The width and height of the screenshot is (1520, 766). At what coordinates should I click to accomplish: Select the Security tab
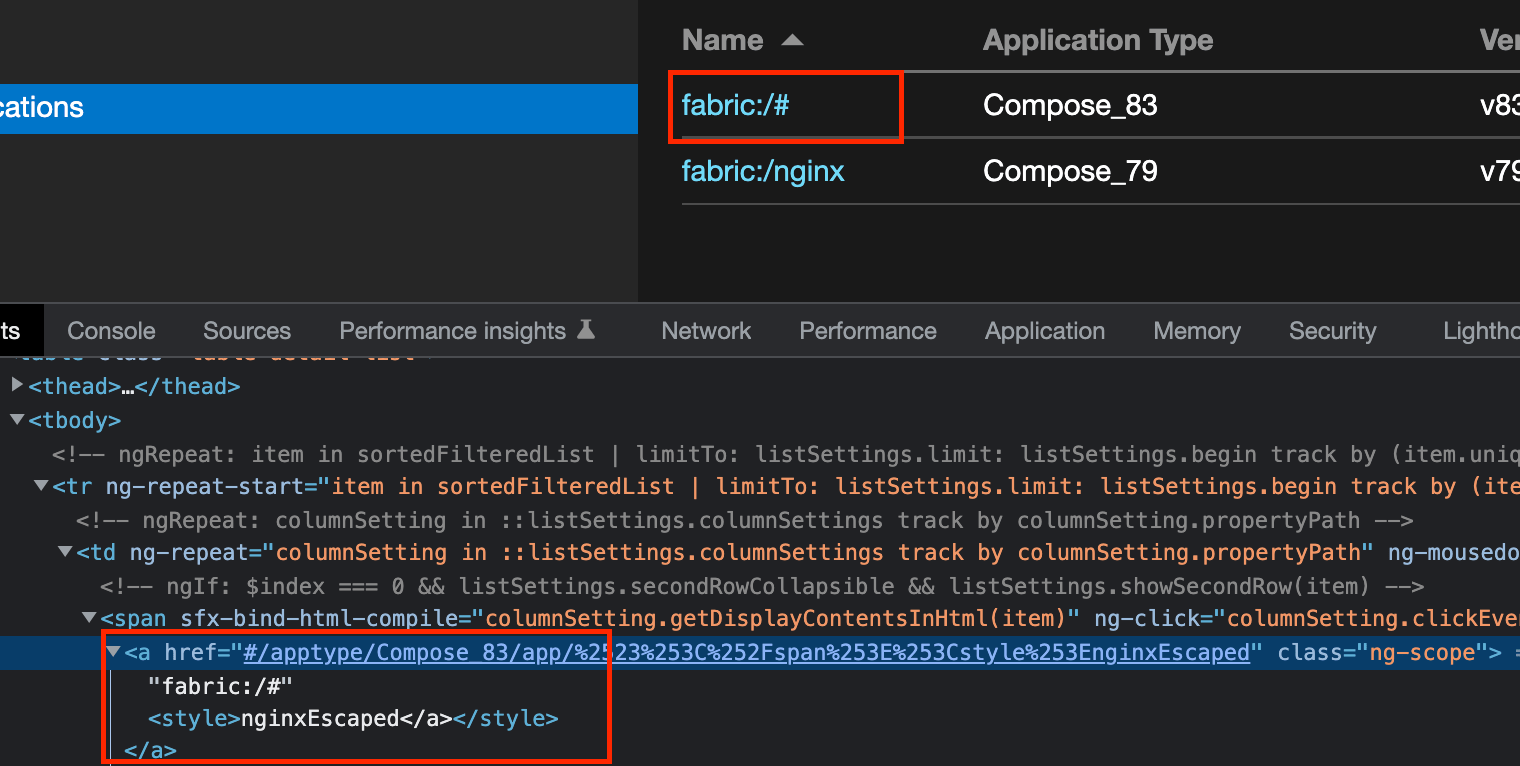point(1332,330)
